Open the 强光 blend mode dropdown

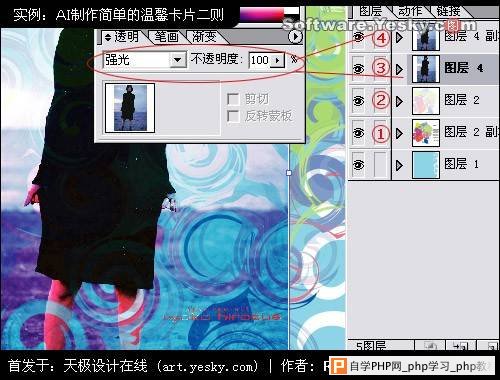(177, 60)
